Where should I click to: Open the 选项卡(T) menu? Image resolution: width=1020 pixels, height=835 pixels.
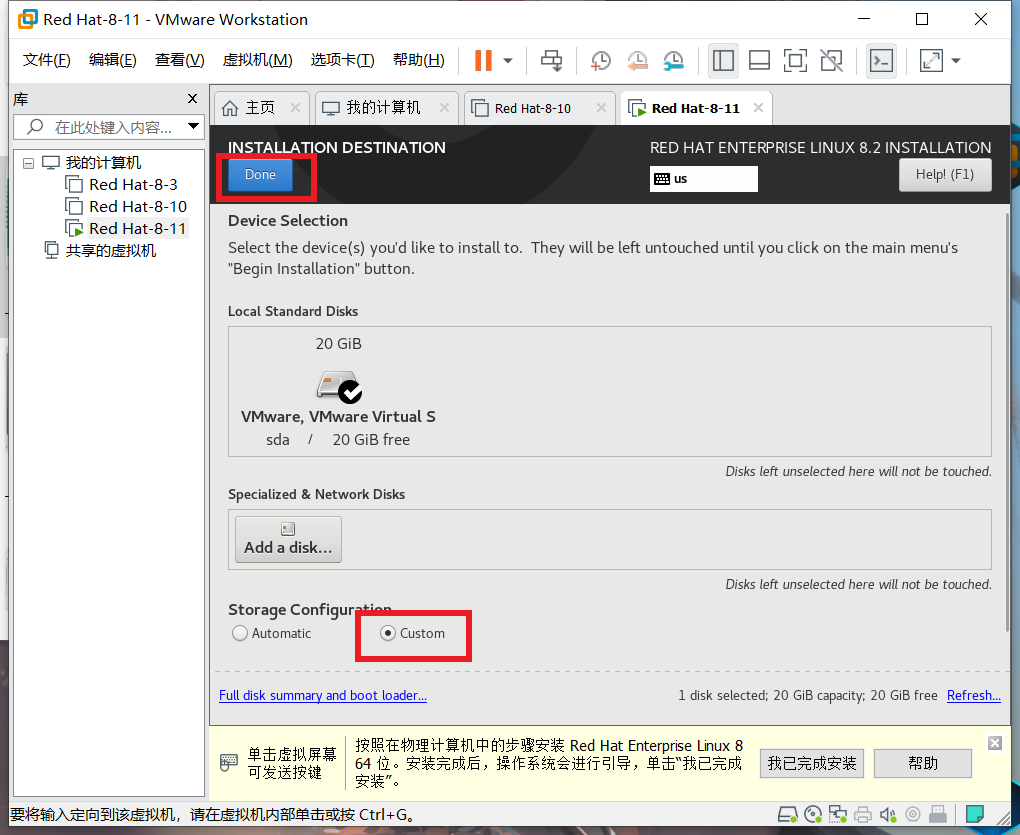[x=343, y=60]
